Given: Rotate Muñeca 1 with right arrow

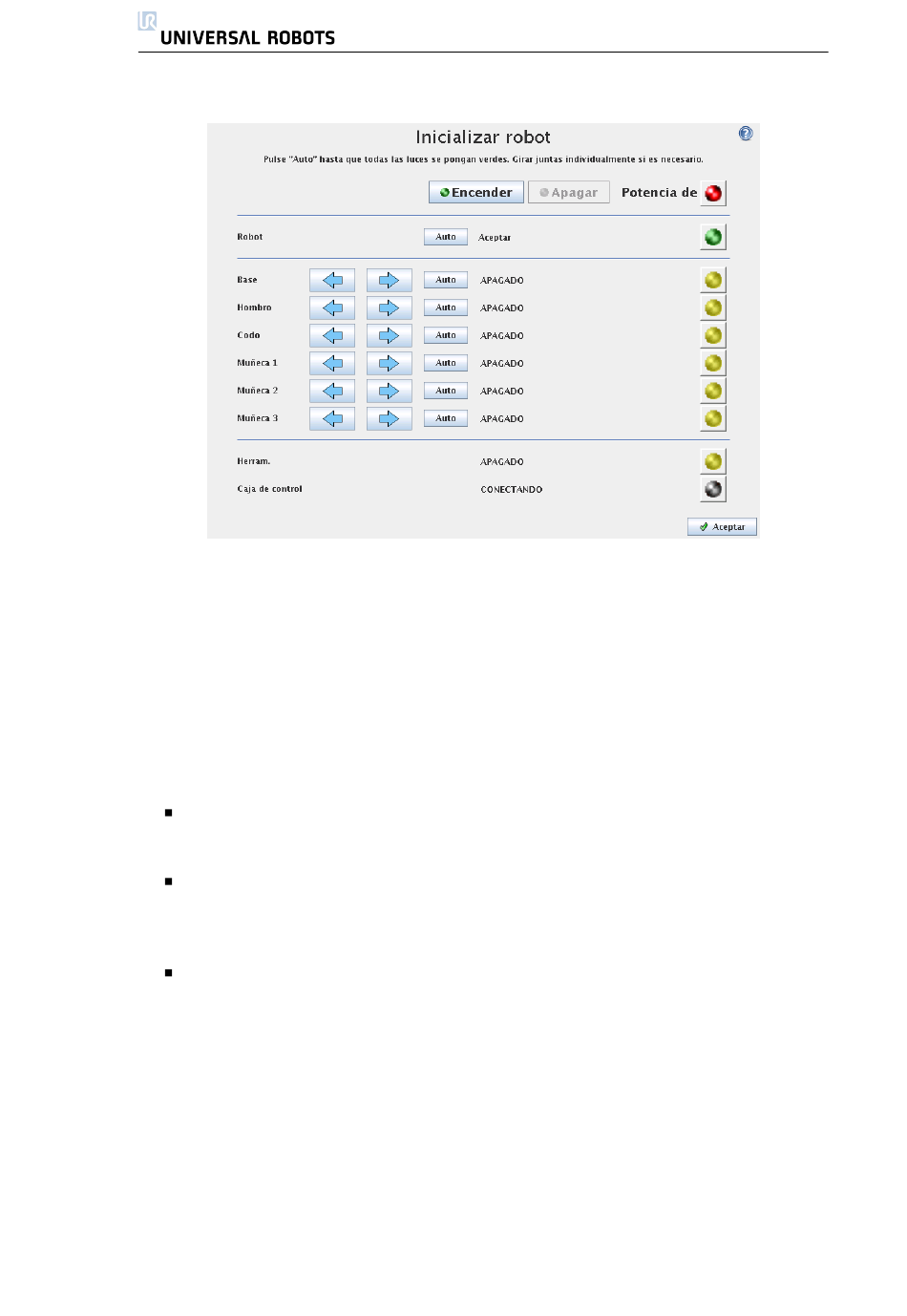Looking at the screenshot, I should (x=390, y=363).
